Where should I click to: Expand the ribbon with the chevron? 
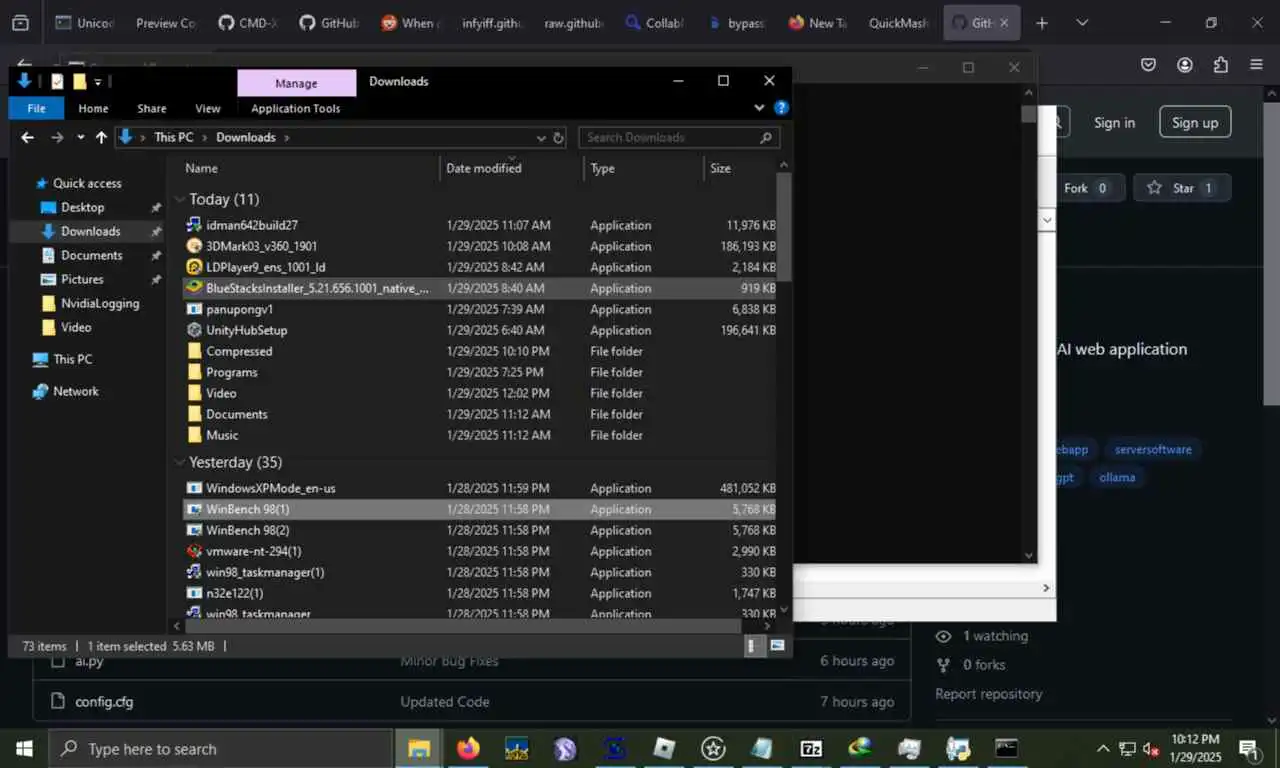(x=760, y=108)
